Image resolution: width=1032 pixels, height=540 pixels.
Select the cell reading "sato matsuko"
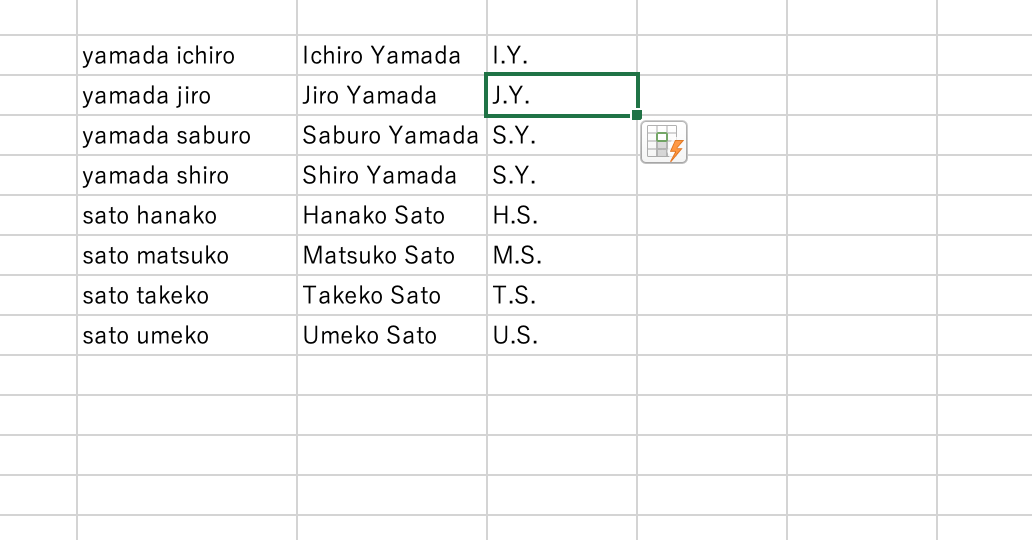[x=186, y=256]
